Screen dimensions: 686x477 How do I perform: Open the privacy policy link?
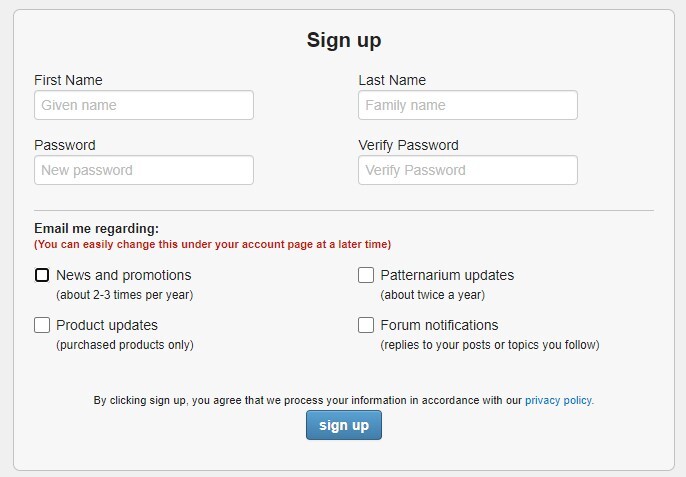(559, 400)
